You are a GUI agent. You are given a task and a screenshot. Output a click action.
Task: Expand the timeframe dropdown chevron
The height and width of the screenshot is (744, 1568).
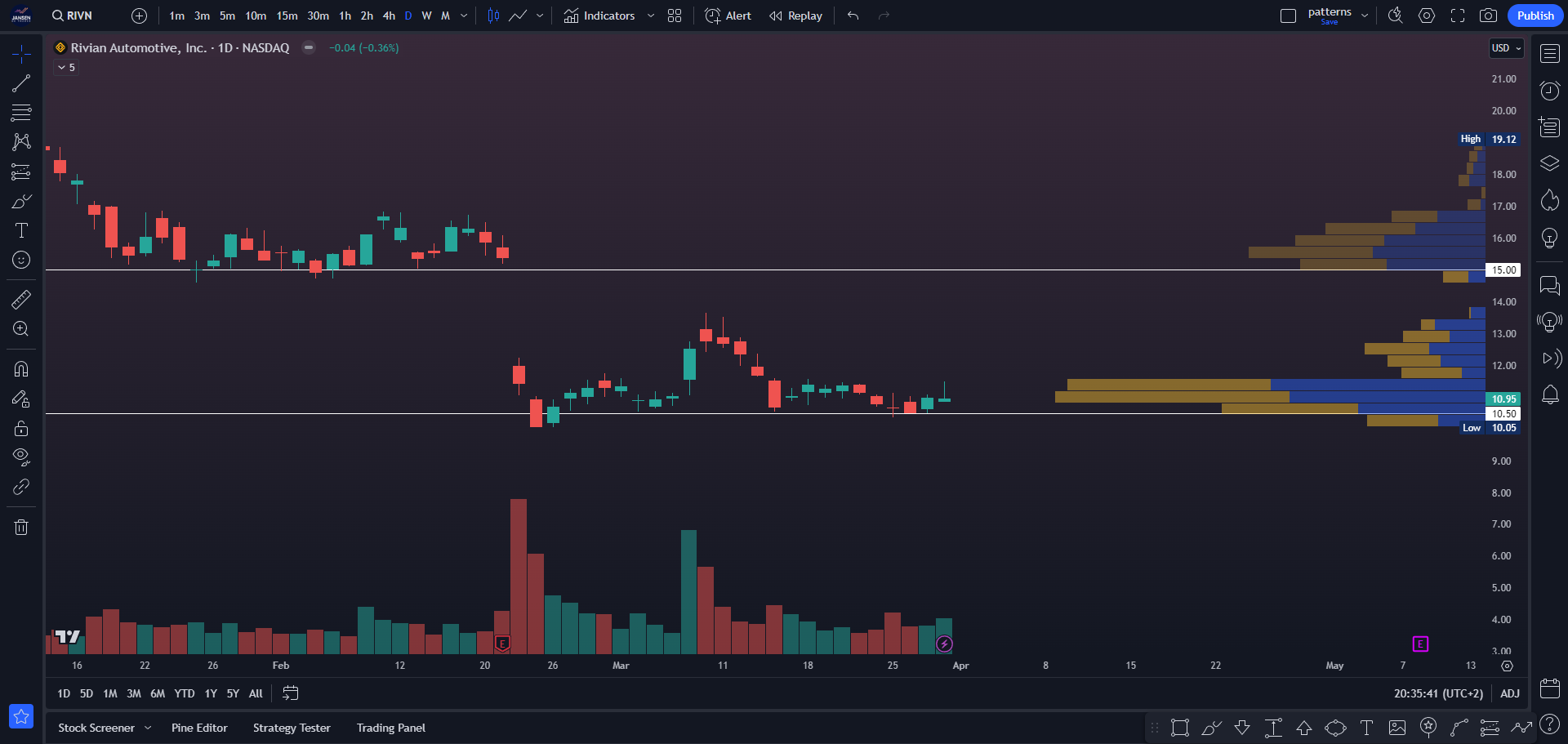click(x=464, y=16)
